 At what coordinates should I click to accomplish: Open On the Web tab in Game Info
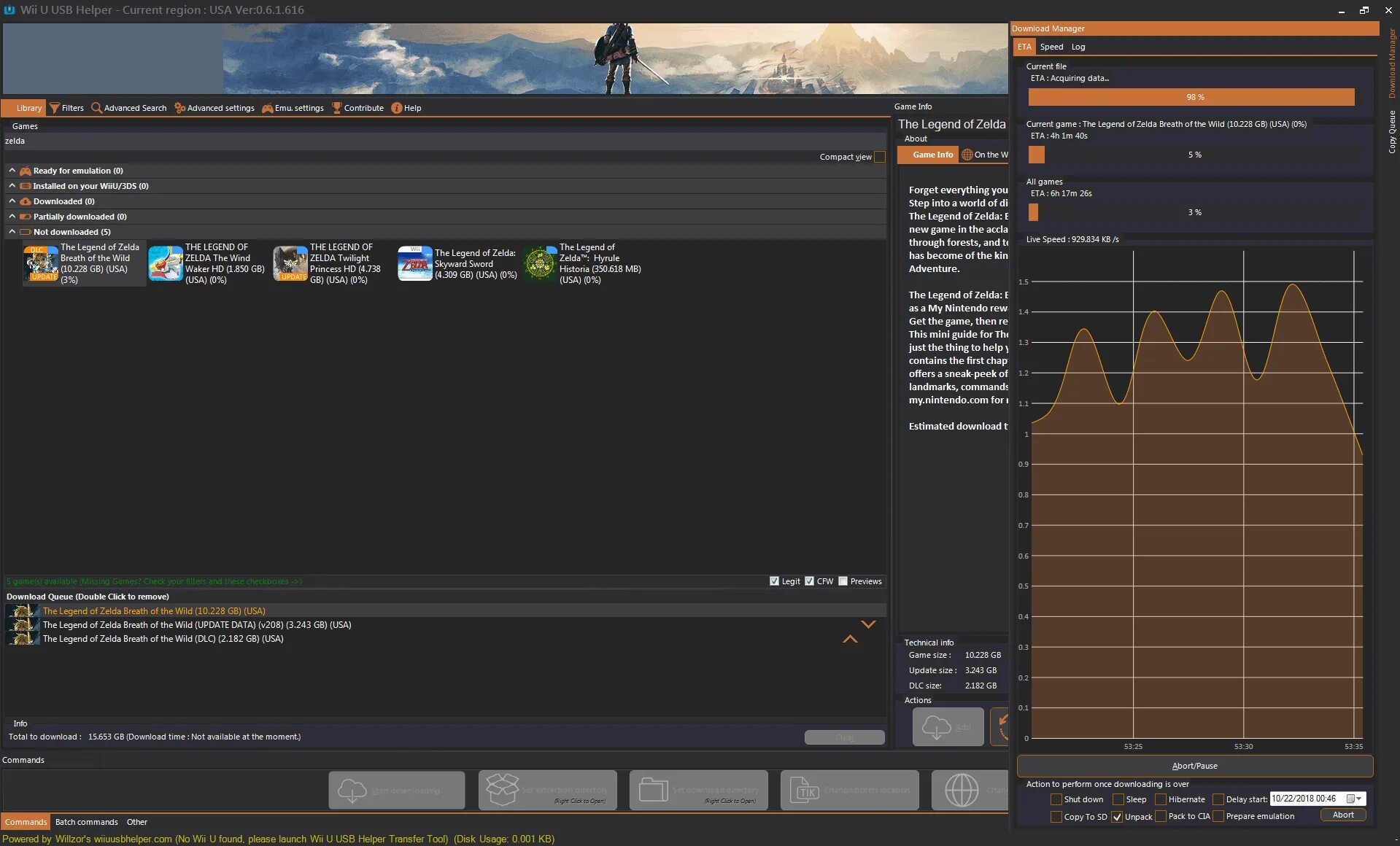tap(985, 155)
